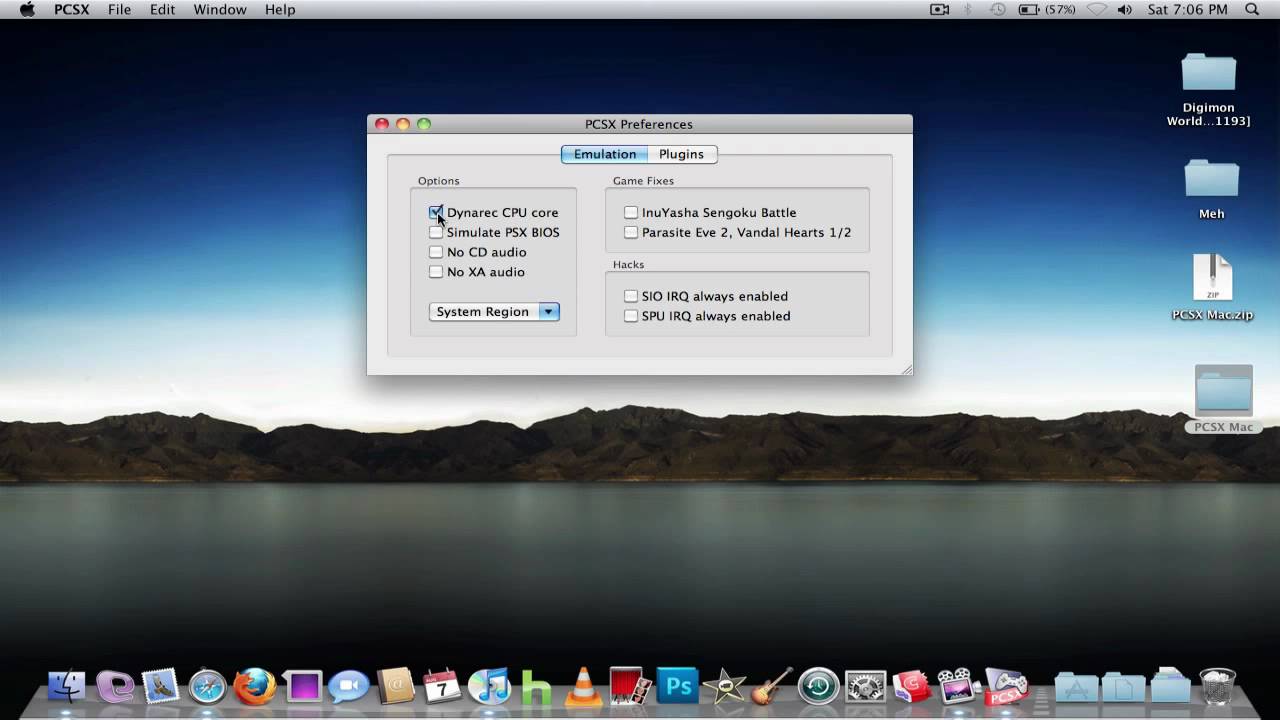Image resolution: width=1280 pixels, height=720 pixels.
Task: Launch the Mail stamp app in dock
Action: pyautogui.click(x=161, y=686)
